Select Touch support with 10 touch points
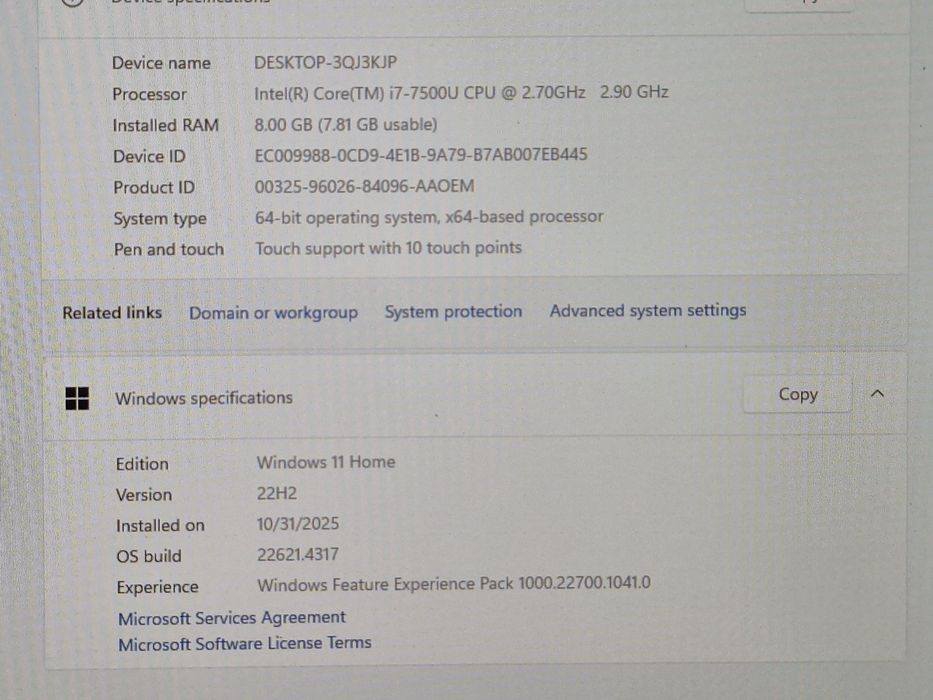The height and width of the screenshot is (700, 933). point(388,248)
